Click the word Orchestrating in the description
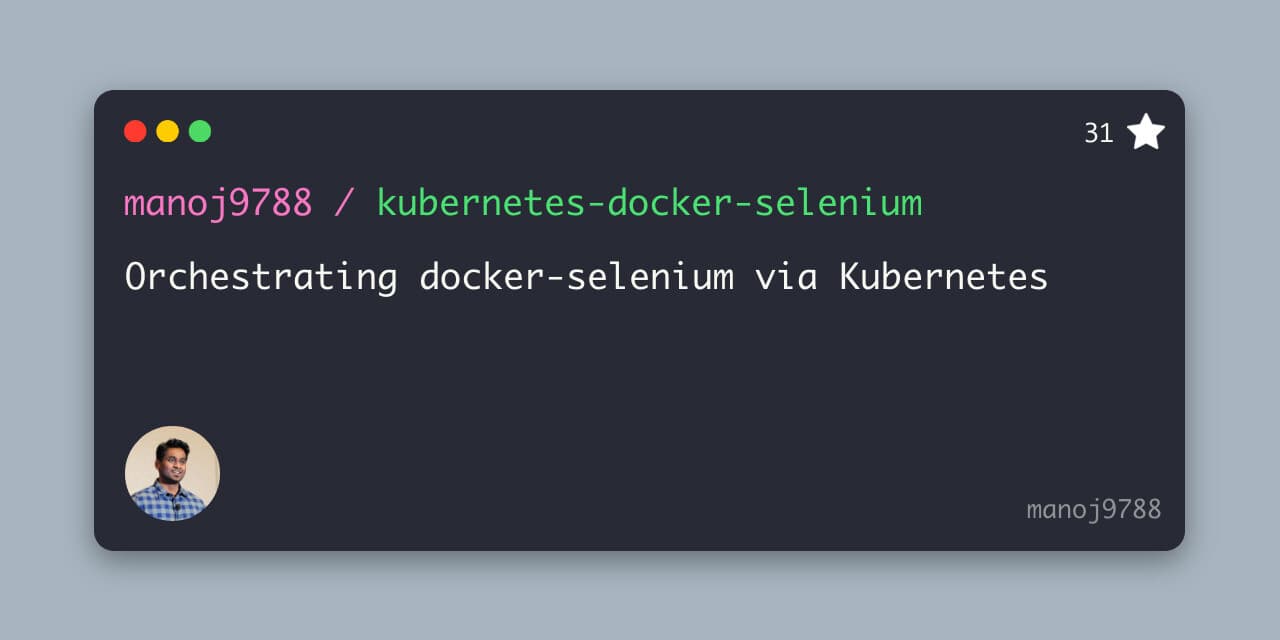The image size is (1280, 640). (x=261, y=277)
